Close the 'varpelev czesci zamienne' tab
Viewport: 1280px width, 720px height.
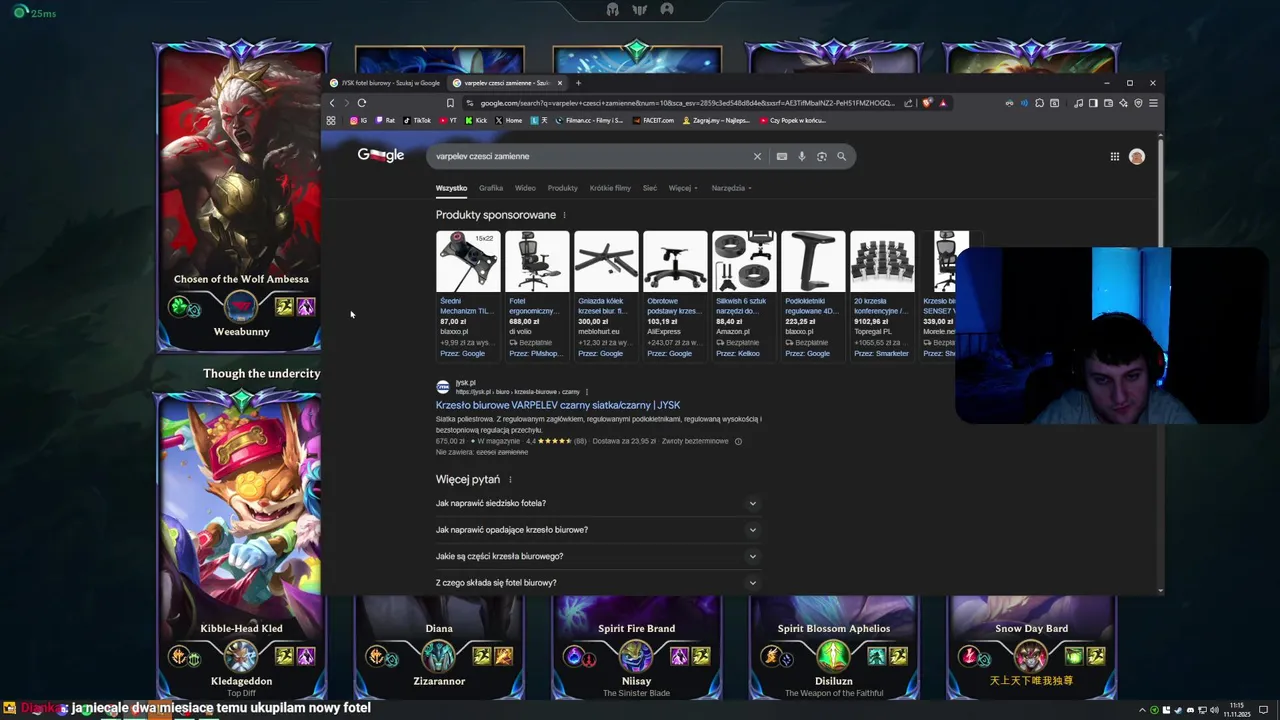tap(560, 83)
